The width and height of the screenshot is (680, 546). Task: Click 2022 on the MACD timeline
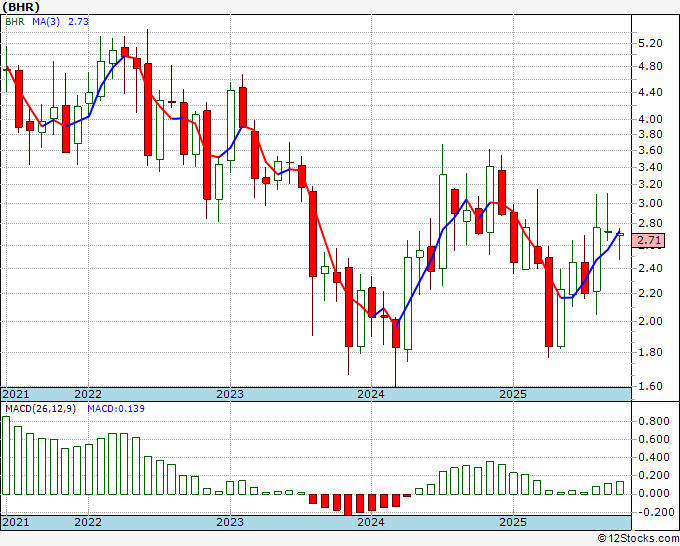point(88,522)
